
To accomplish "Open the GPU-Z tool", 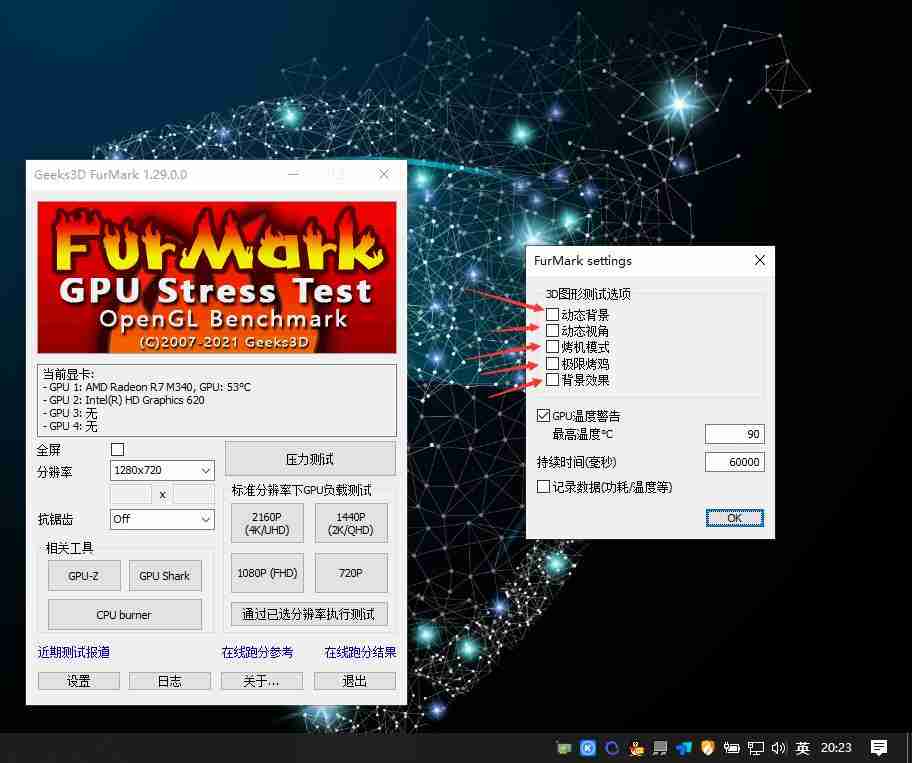I will [x=84, y=576].
